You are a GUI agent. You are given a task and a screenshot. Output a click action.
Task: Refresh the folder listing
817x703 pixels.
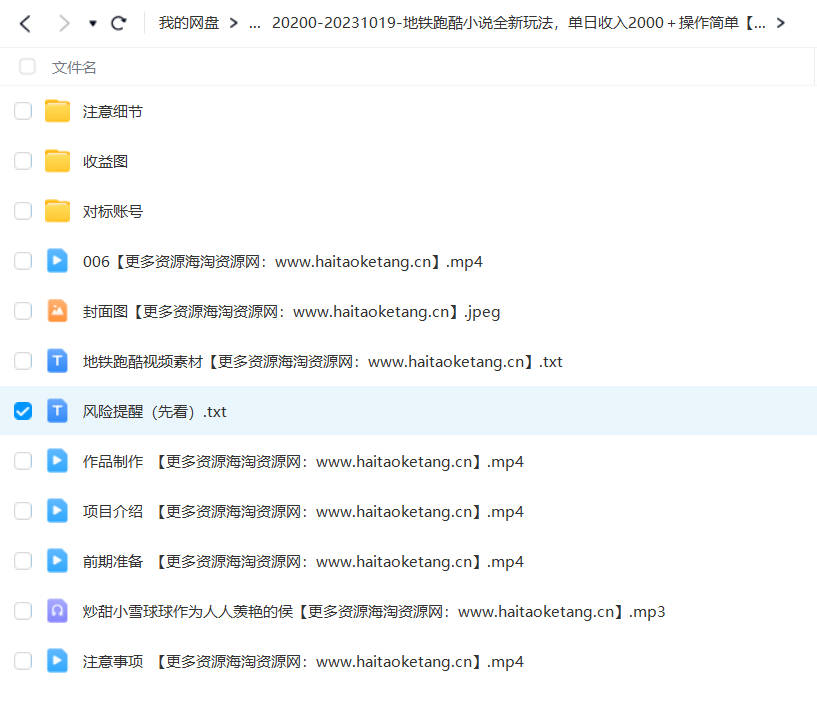pos(119,23)
